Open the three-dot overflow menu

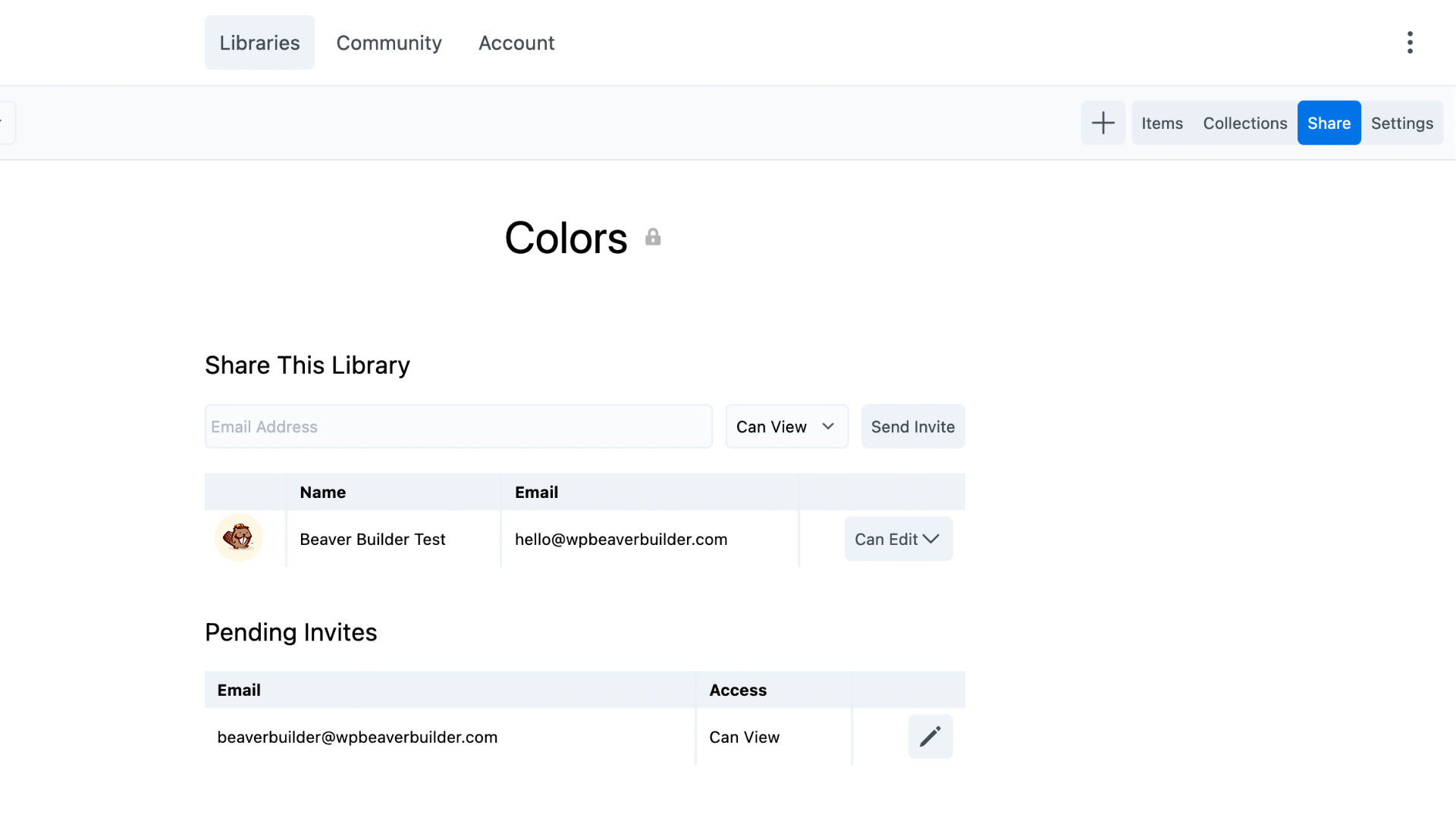(x=1410, y=42)
